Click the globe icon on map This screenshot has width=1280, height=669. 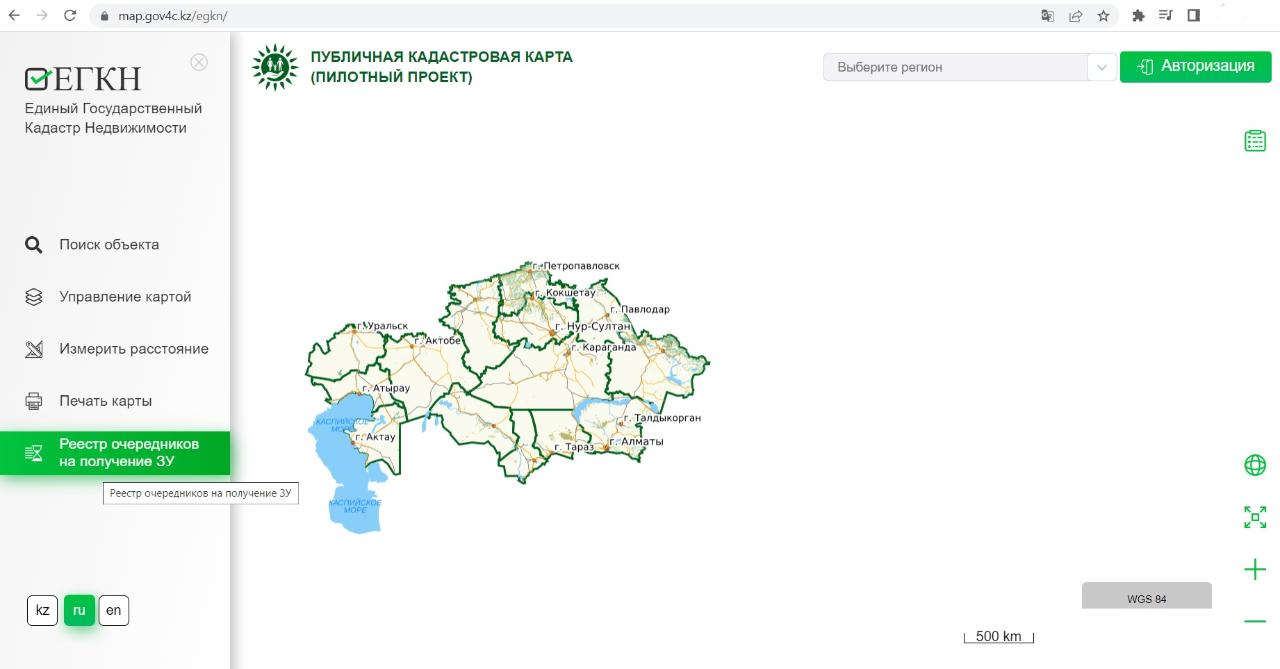1255,465
